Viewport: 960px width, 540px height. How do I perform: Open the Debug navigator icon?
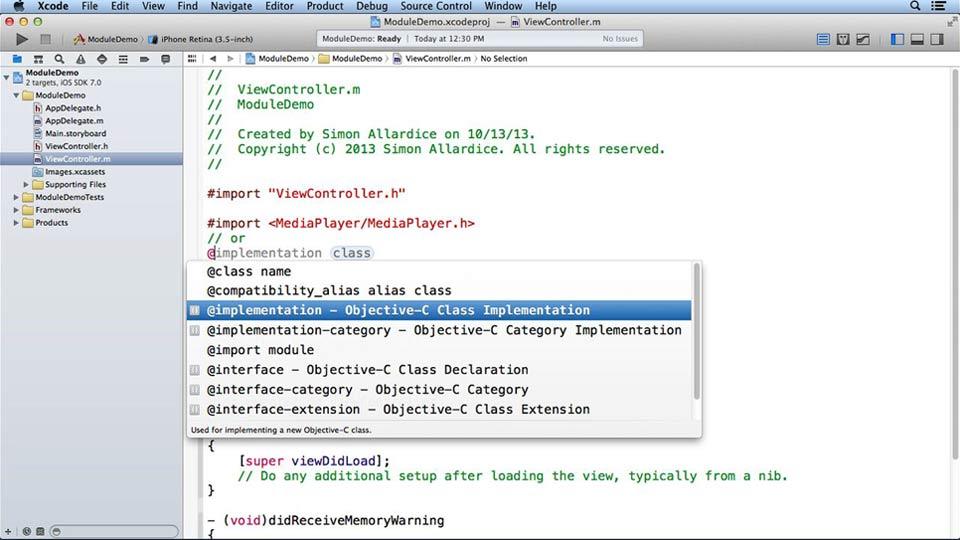pyautogui.click(x=123, y=59)
